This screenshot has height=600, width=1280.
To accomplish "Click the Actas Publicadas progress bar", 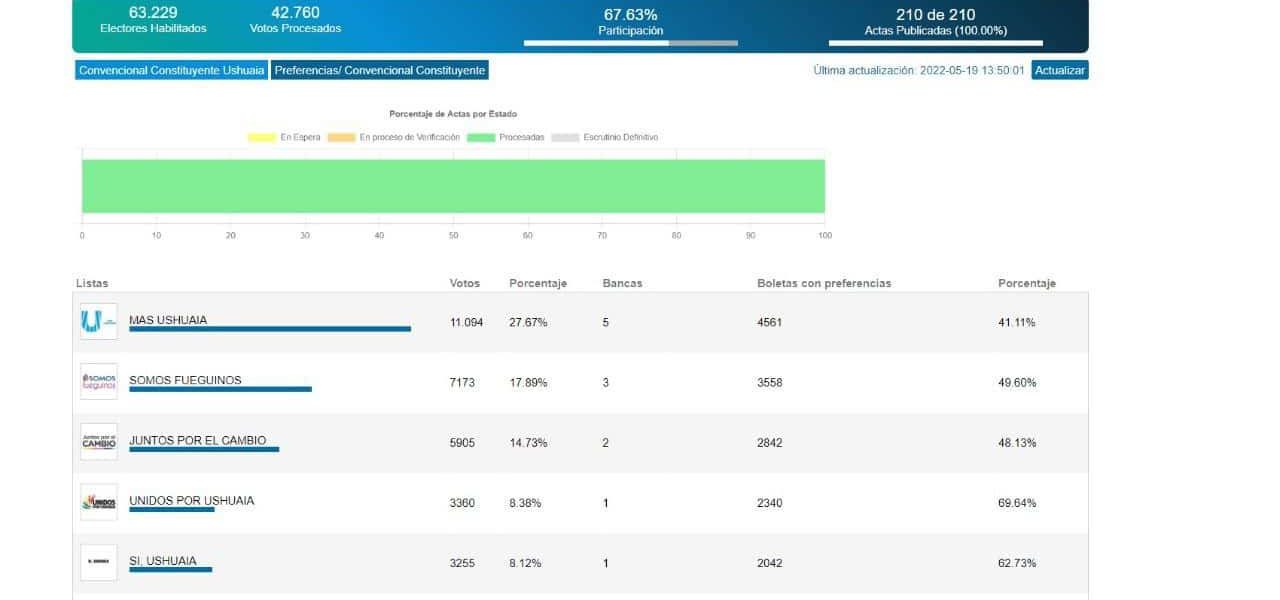I will pyautogui.click(x=935, y=43).
